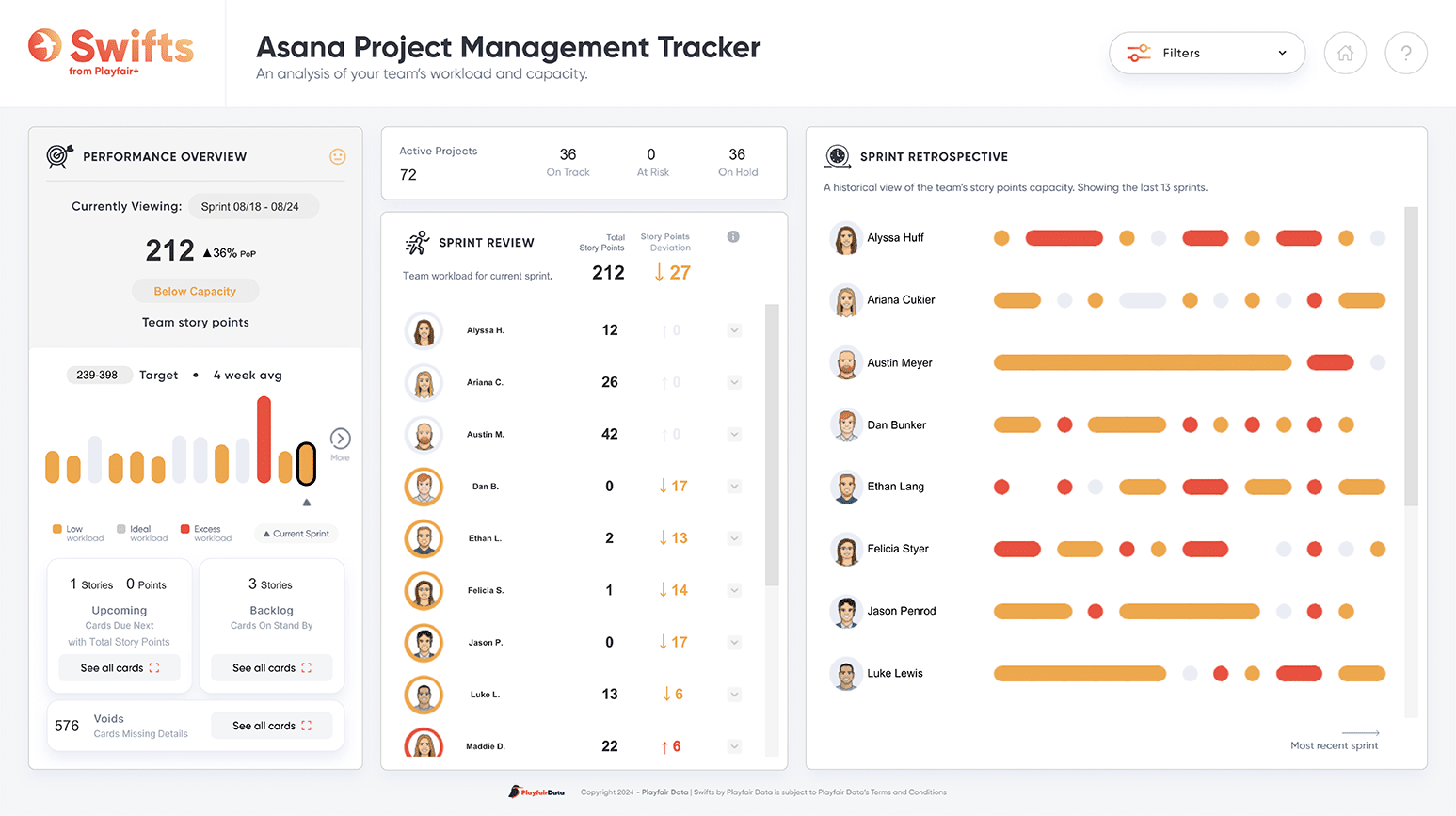1456x816 pixels.
Task: Click the Current Sprint legend chip
Action: point(296,534)
